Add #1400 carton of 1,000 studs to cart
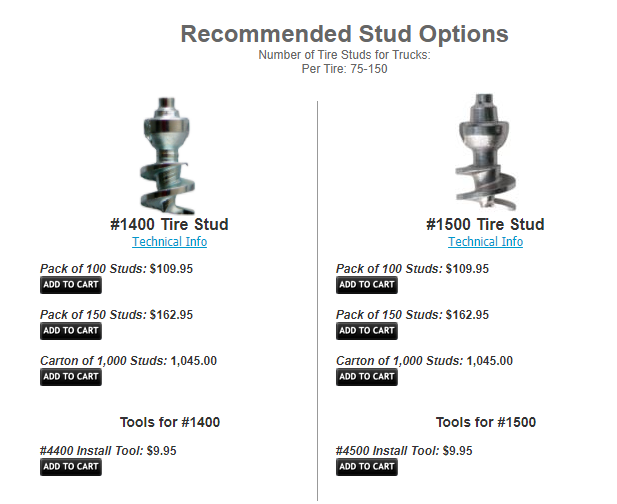 (x=71, y=377)
